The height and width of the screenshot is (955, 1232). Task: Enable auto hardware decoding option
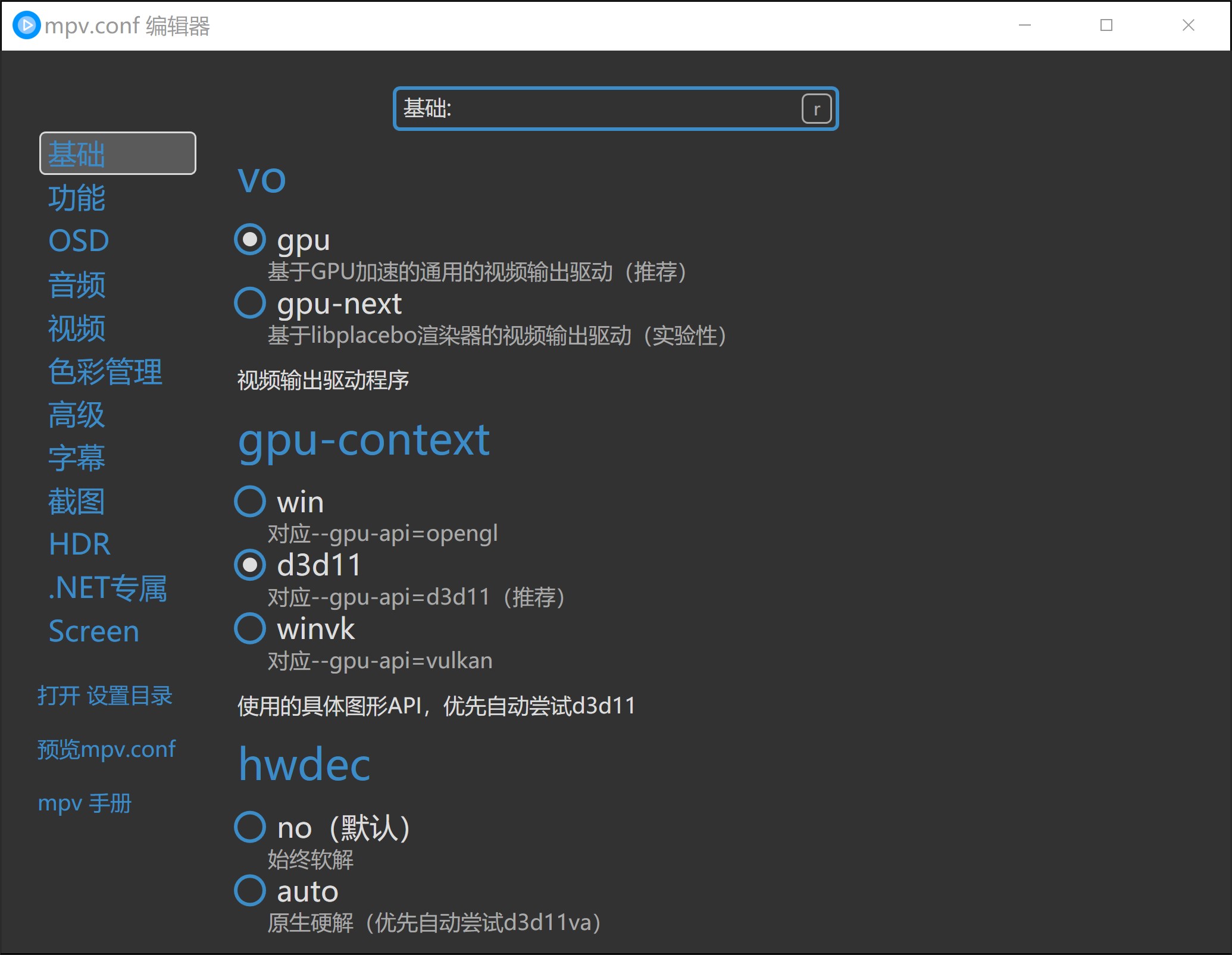(250, 891)
